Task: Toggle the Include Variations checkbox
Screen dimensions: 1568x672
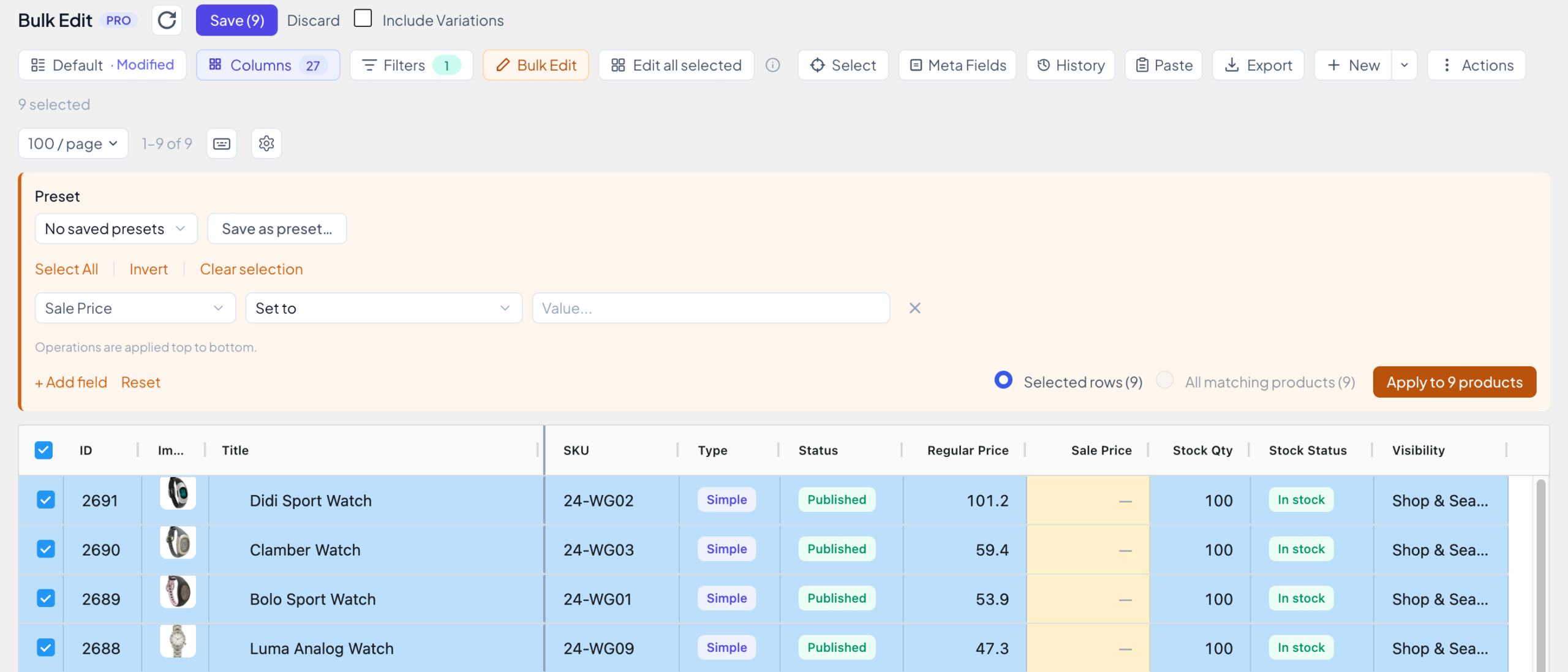Action: point(363,18)
